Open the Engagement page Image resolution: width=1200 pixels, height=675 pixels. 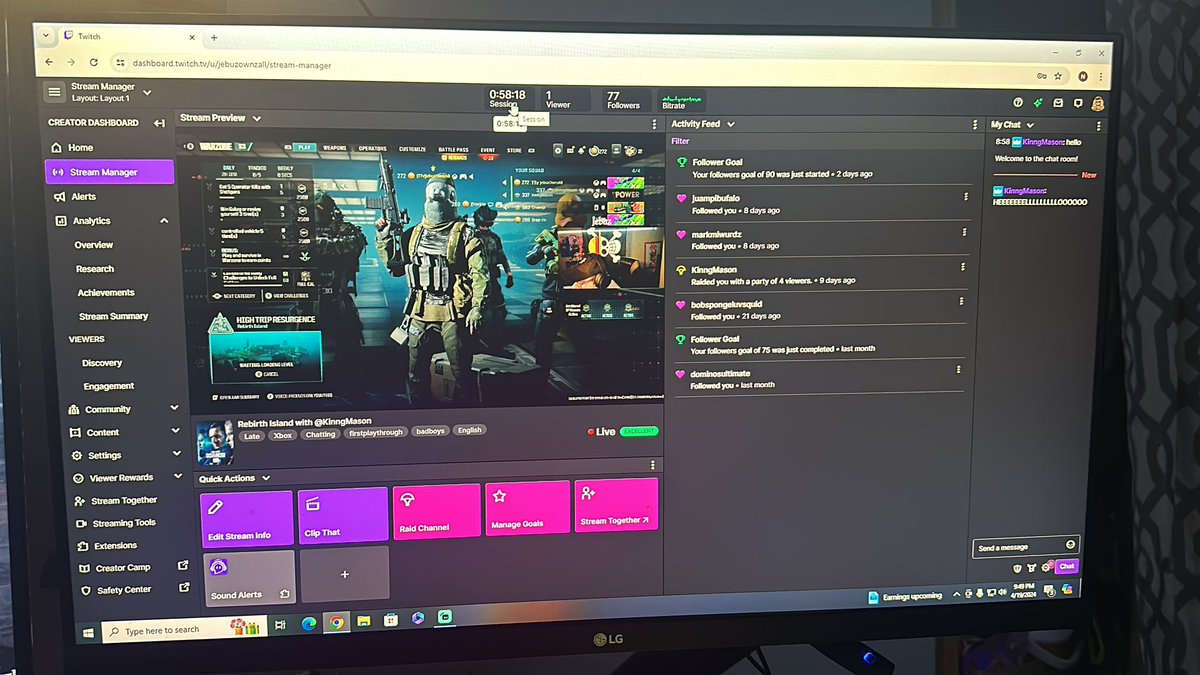109,386
